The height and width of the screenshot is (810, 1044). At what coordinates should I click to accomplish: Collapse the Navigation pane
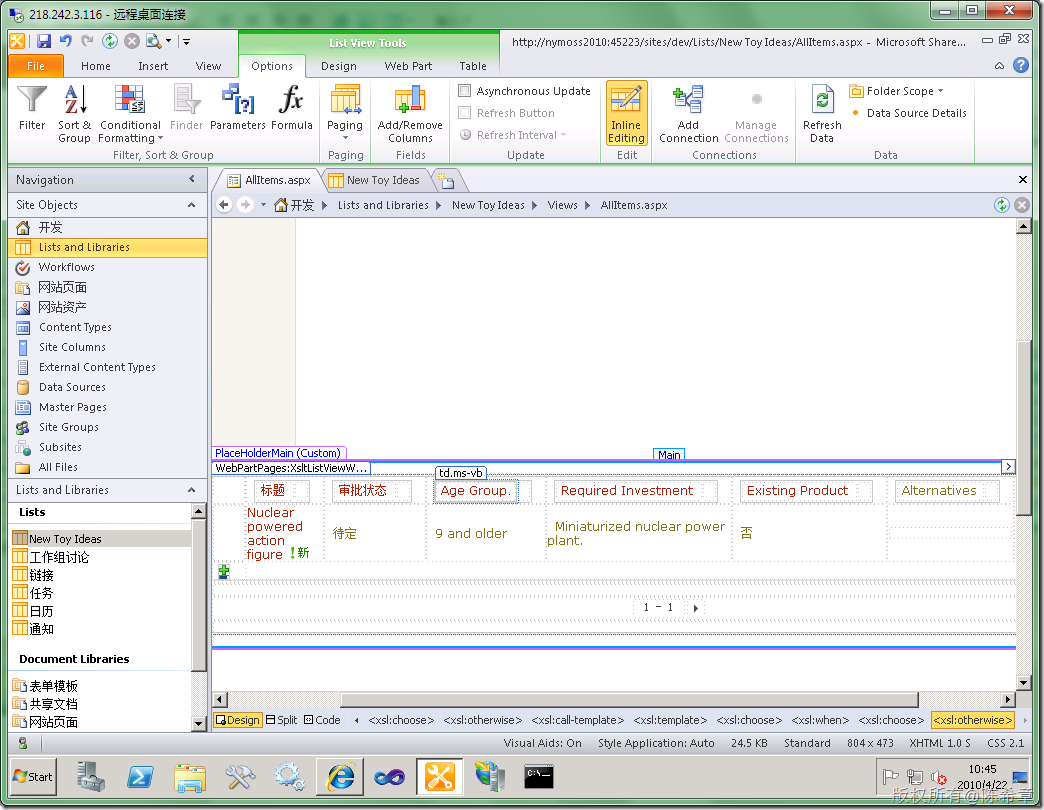[x=192, y=179]
